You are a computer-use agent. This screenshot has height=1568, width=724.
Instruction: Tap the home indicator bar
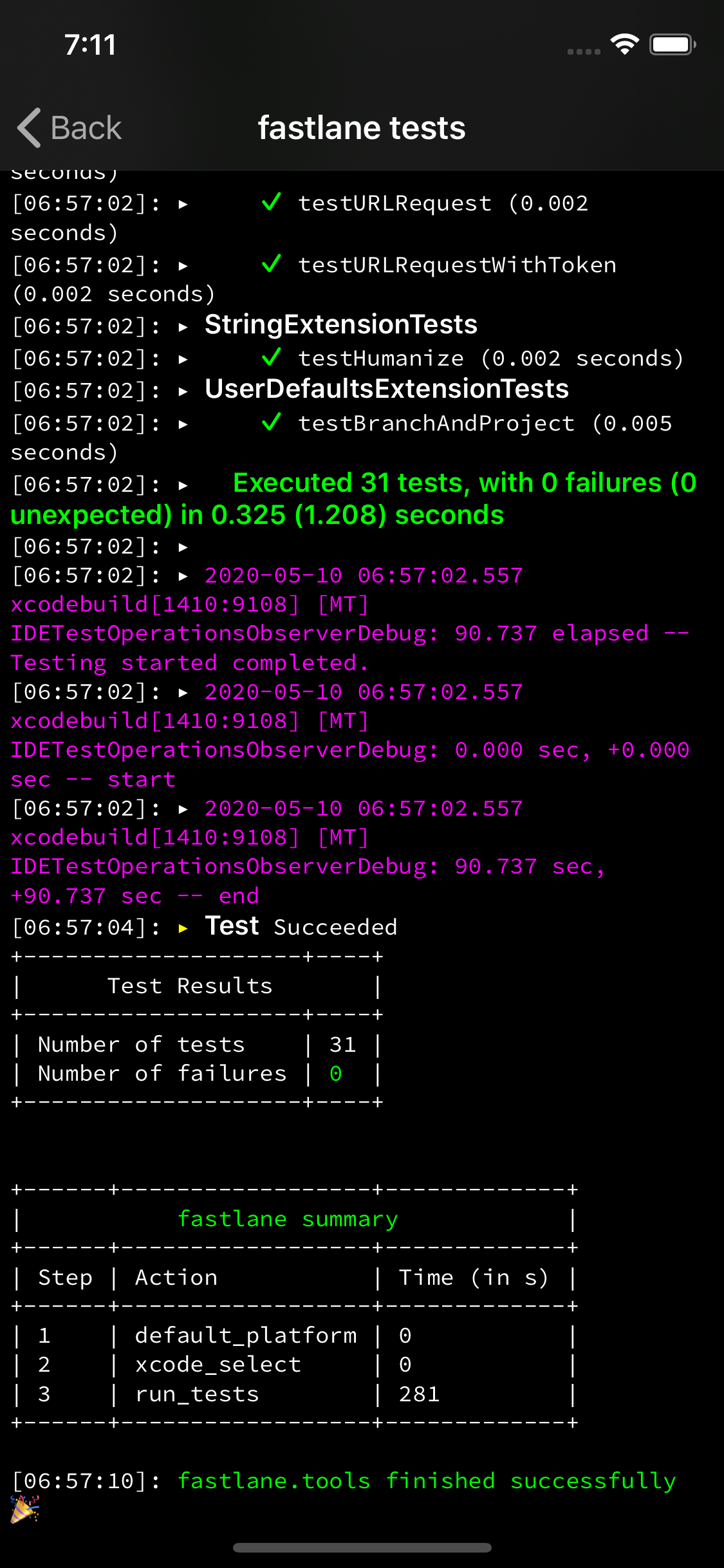tap(362, 1547)
